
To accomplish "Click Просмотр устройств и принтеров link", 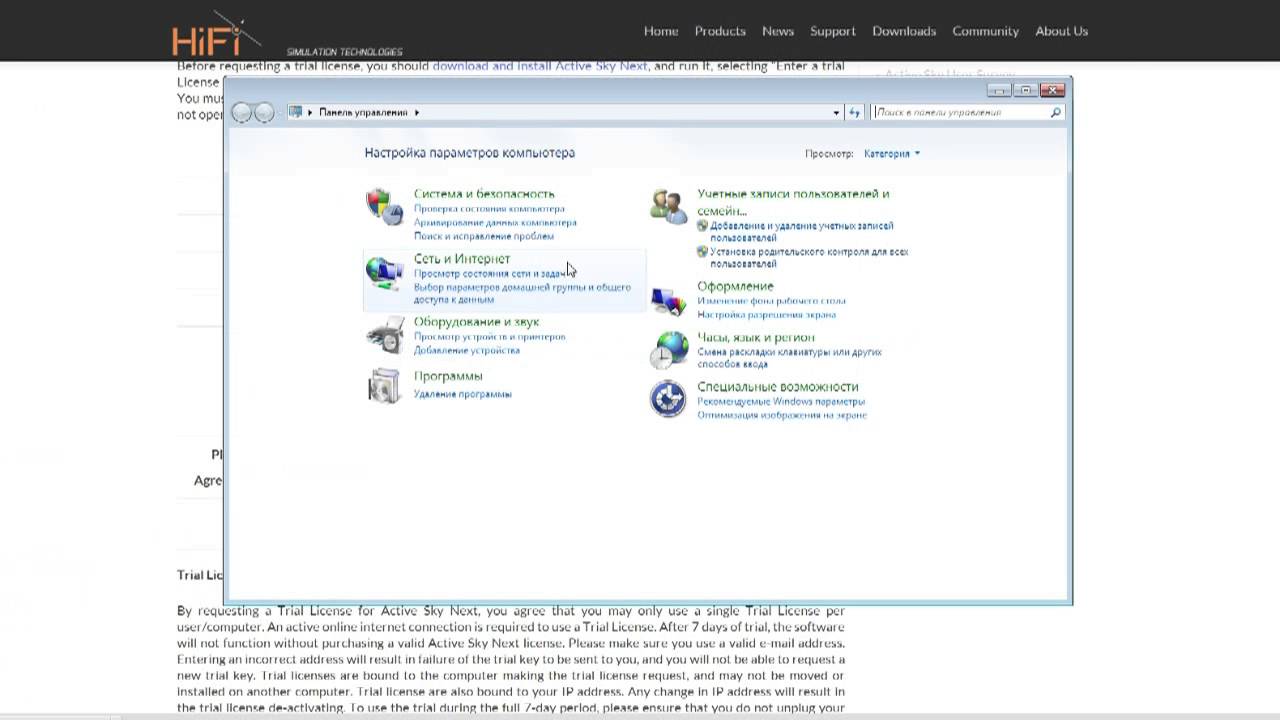I will pos(489,337).
